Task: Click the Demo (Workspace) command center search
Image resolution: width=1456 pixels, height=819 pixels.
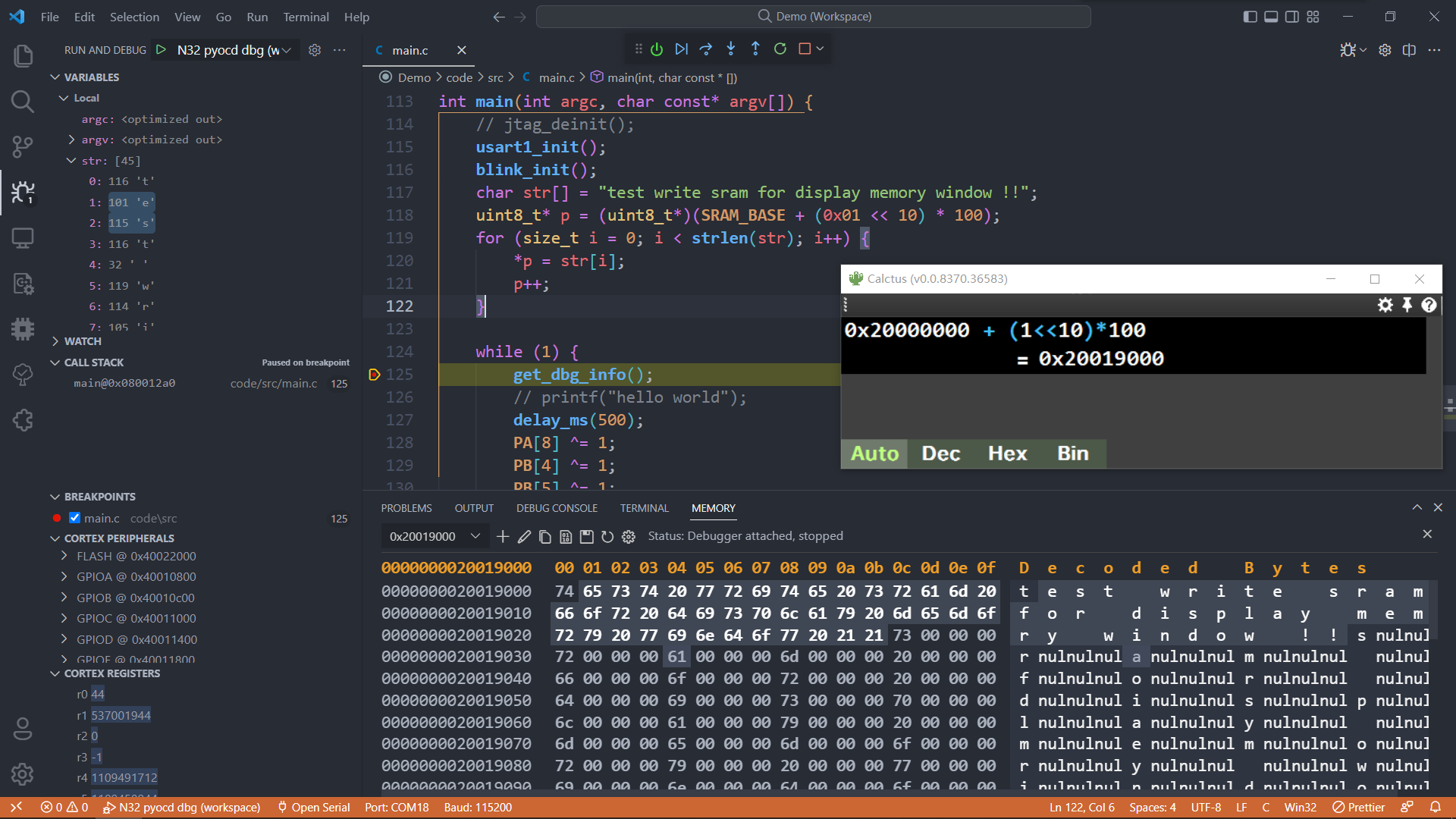Action: [813, 17]
